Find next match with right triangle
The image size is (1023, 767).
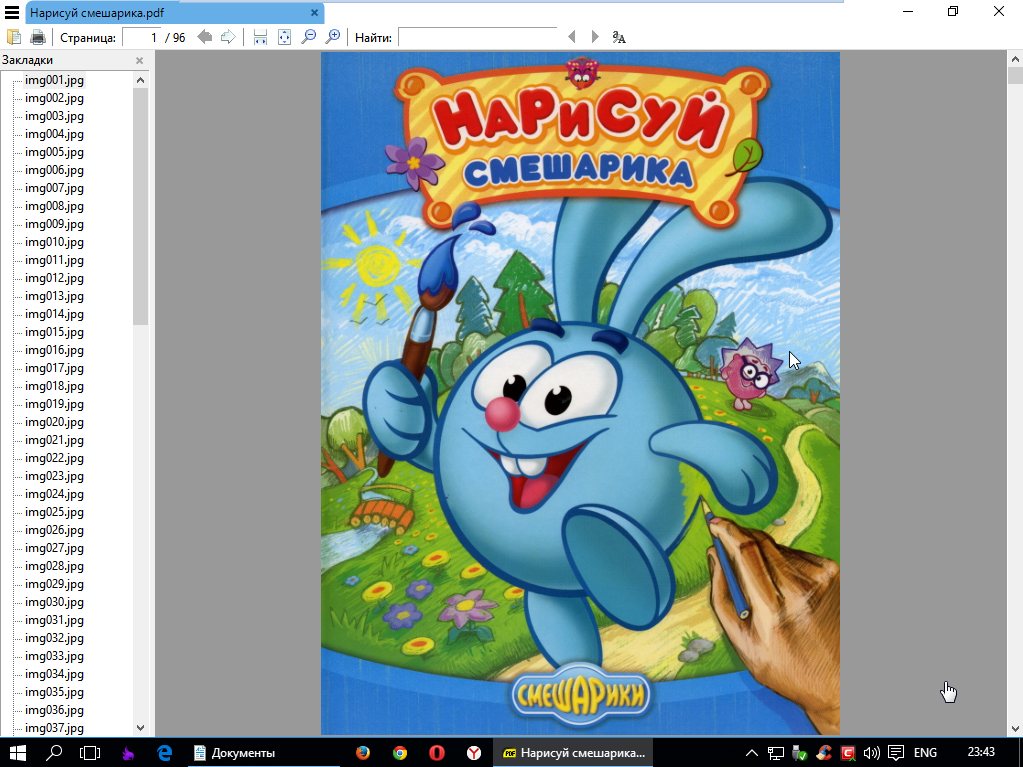(595, 37)
